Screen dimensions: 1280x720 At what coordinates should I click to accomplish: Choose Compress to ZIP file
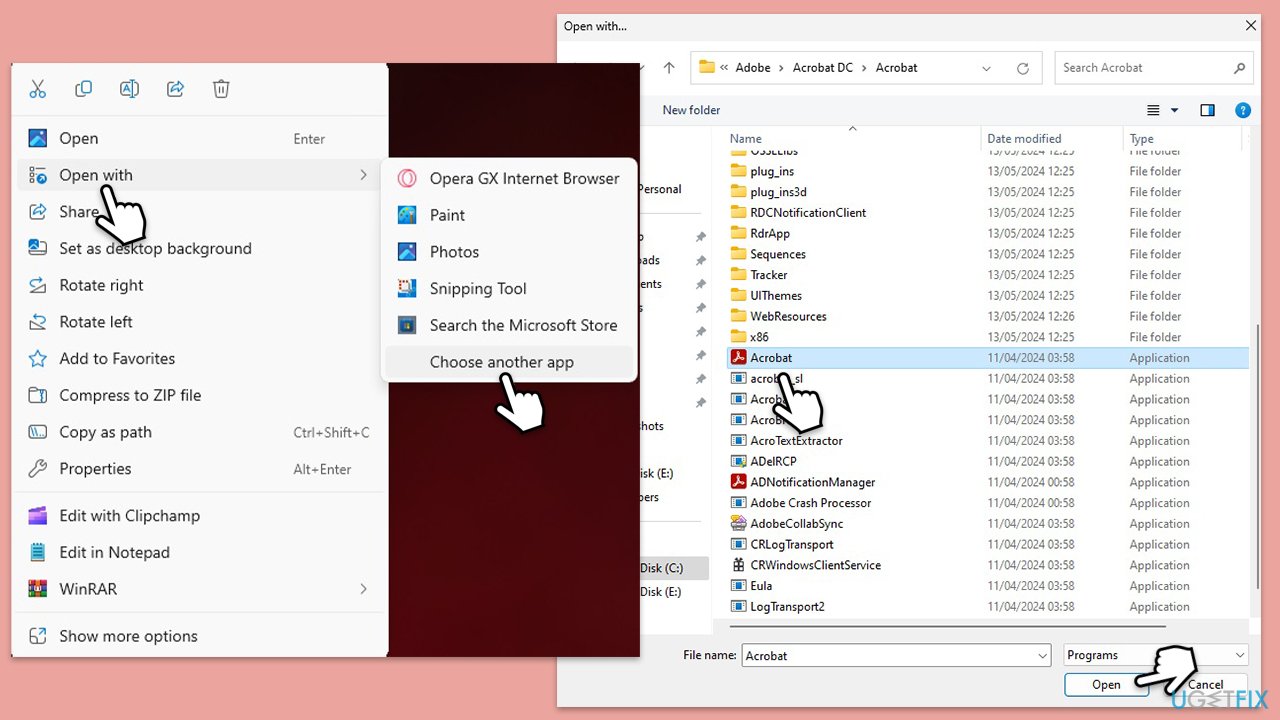[199, 395]
